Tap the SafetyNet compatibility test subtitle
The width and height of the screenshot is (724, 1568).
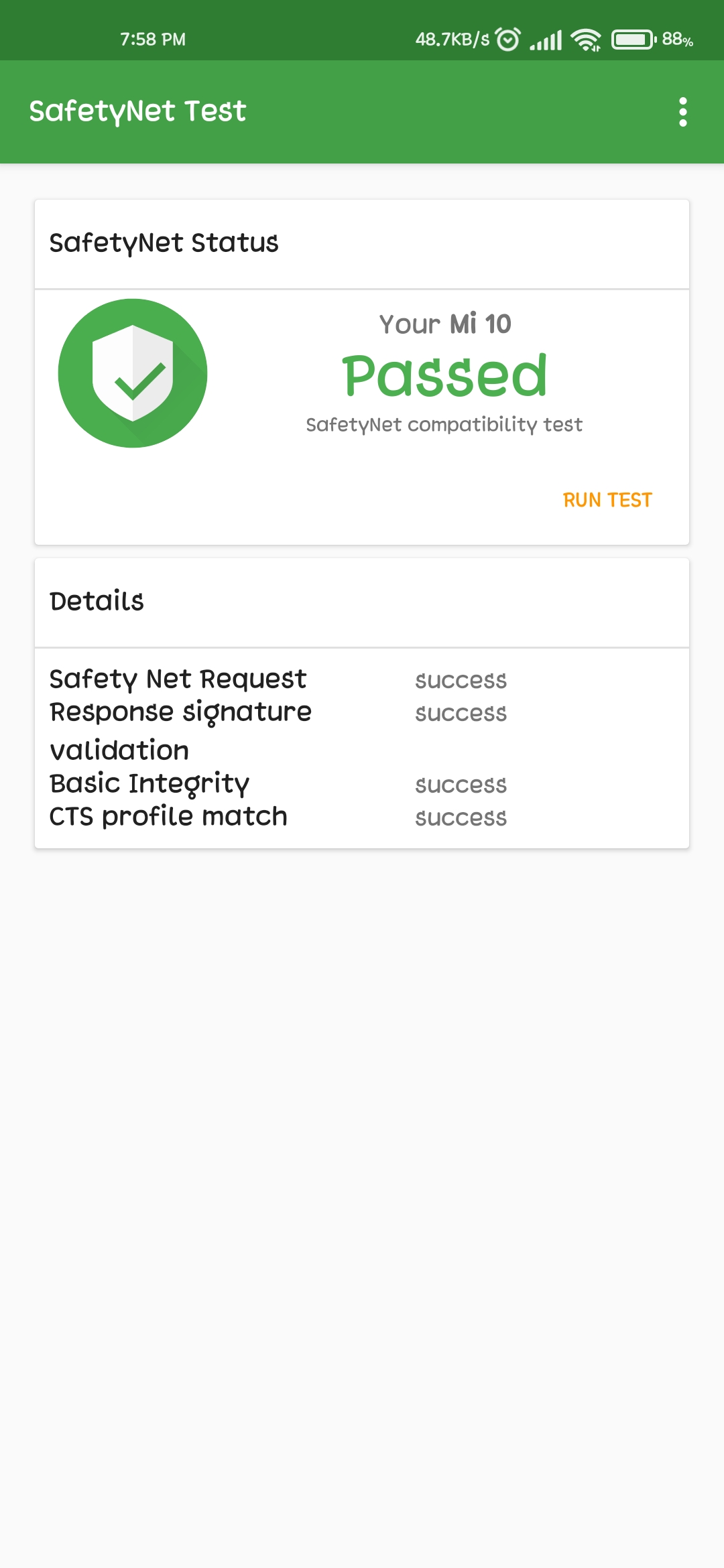coord(444,425)
